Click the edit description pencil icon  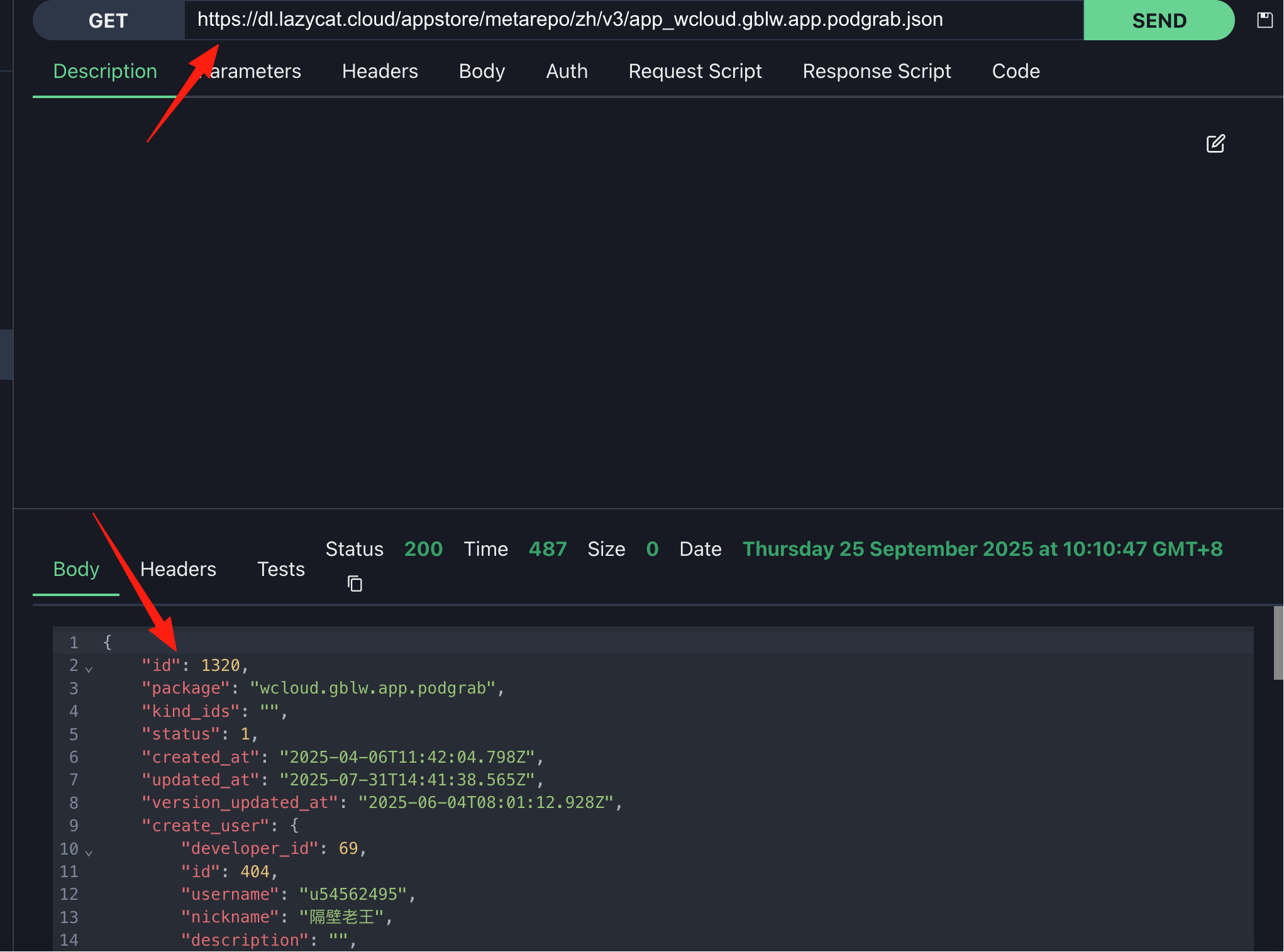tap(1215, 143)
